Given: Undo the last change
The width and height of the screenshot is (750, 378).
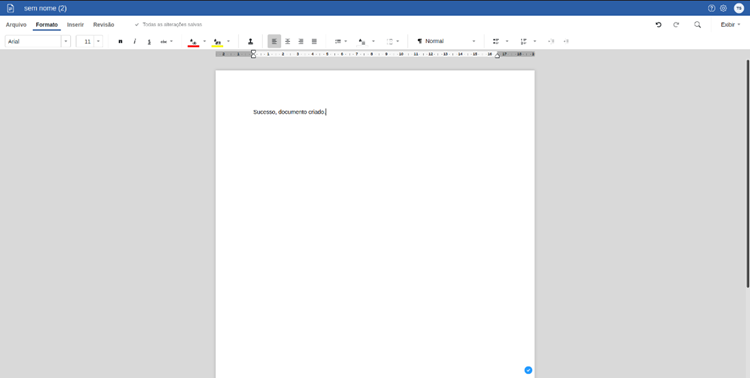Looking at the screenshot, I should 658,24.
